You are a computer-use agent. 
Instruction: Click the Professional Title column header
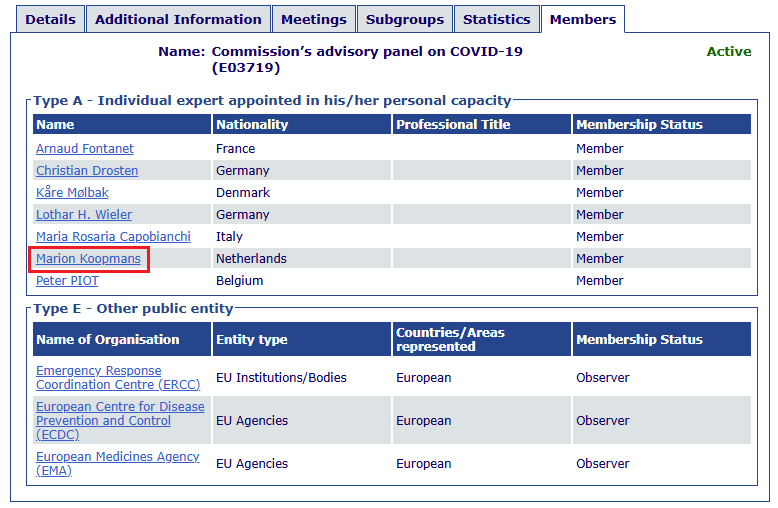pyautogui.click(x=453, y=125)
